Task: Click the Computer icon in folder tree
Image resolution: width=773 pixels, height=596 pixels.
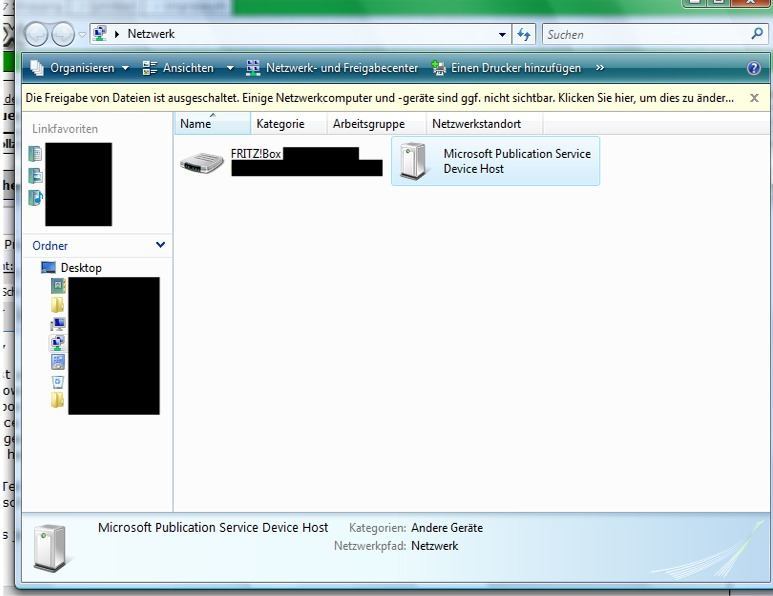Action: (58, 324)
